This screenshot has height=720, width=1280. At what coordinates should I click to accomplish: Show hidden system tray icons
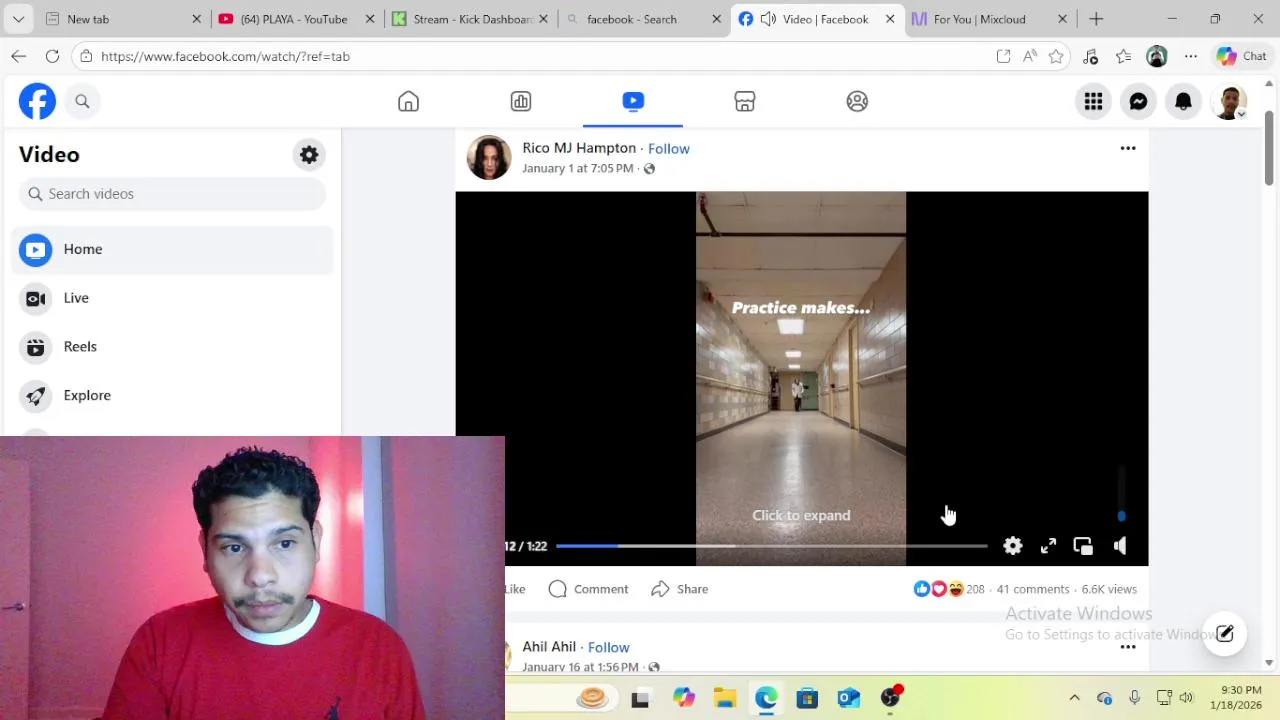(x=1074, y=698)
